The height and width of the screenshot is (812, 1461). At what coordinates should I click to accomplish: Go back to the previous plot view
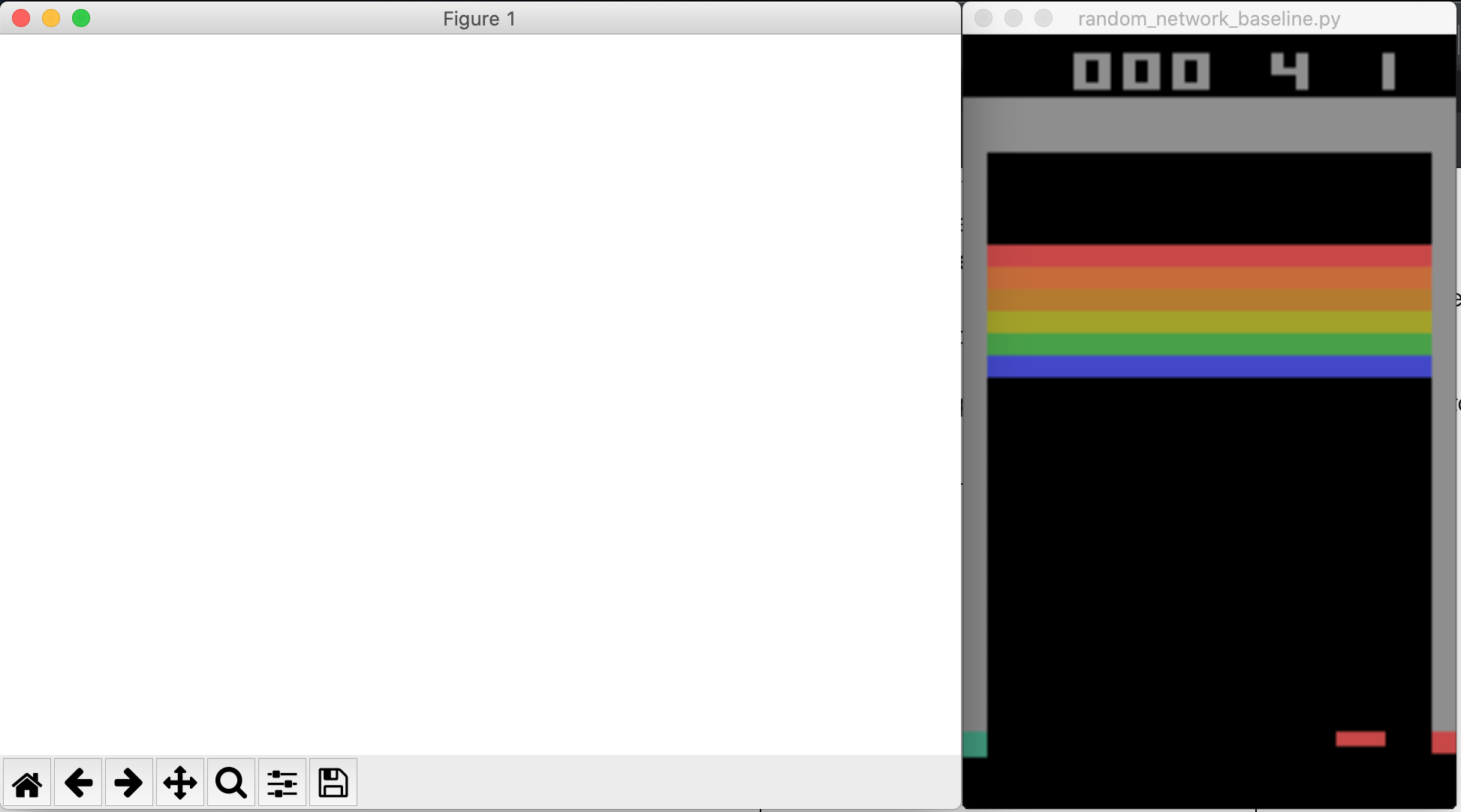(x=78, y=782)
